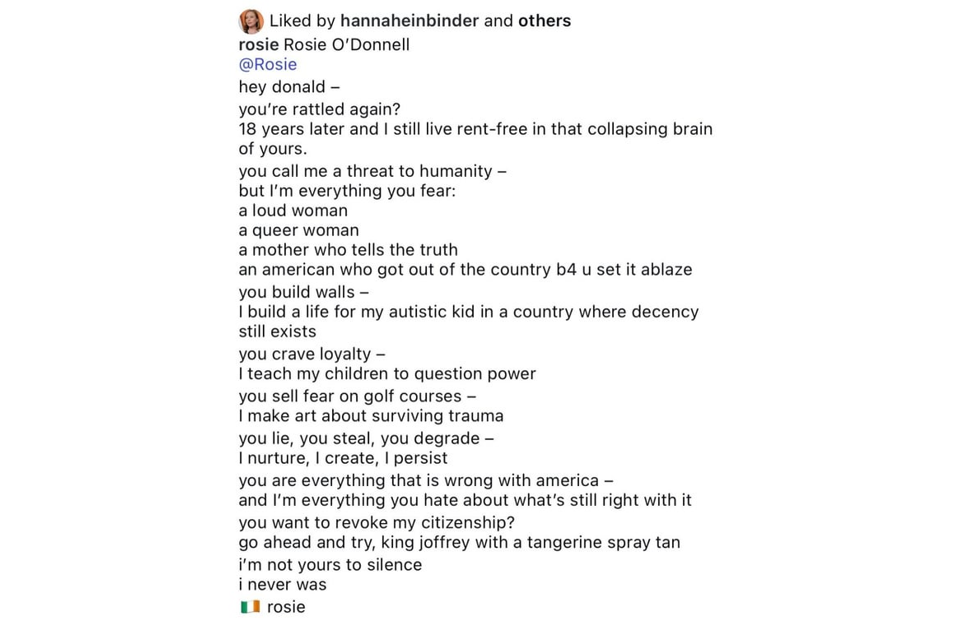Click the 'you're rattled again?' line
Image resolution: width=957 pixels, height=632 pixels.
coord(319,109)
